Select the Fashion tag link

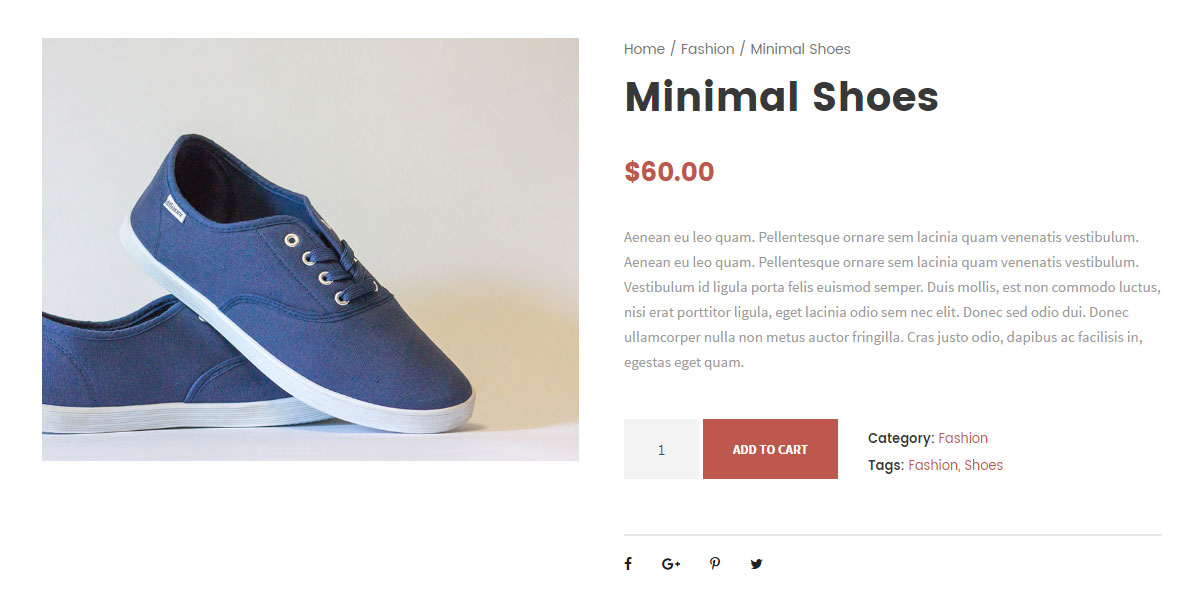tap(932, 465)
